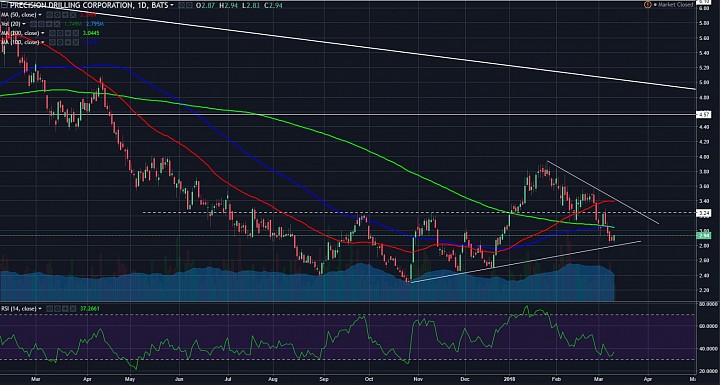Click the 2018 label on time axis

tap(510, 380)
